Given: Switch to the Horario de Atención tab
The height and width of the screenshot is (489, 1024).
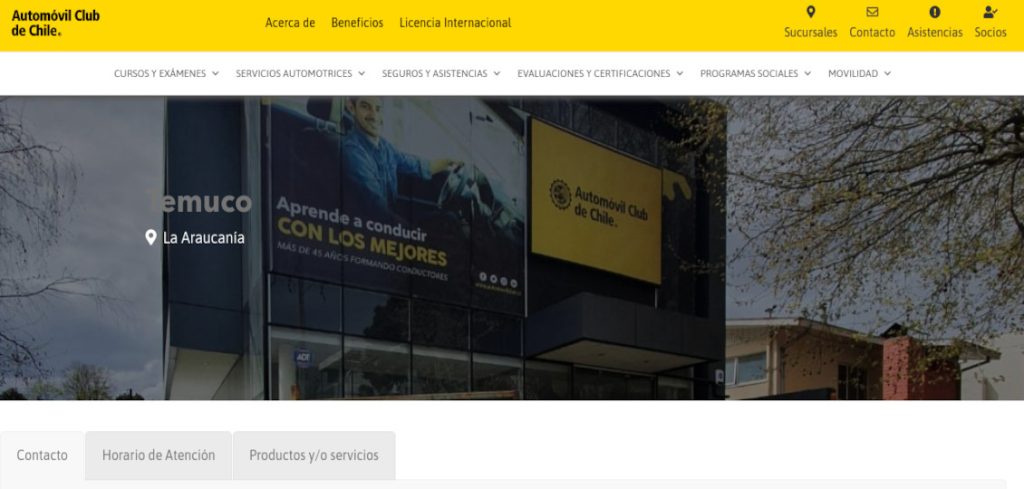Looking at the screenshot, I should click(x=158, y=456).
